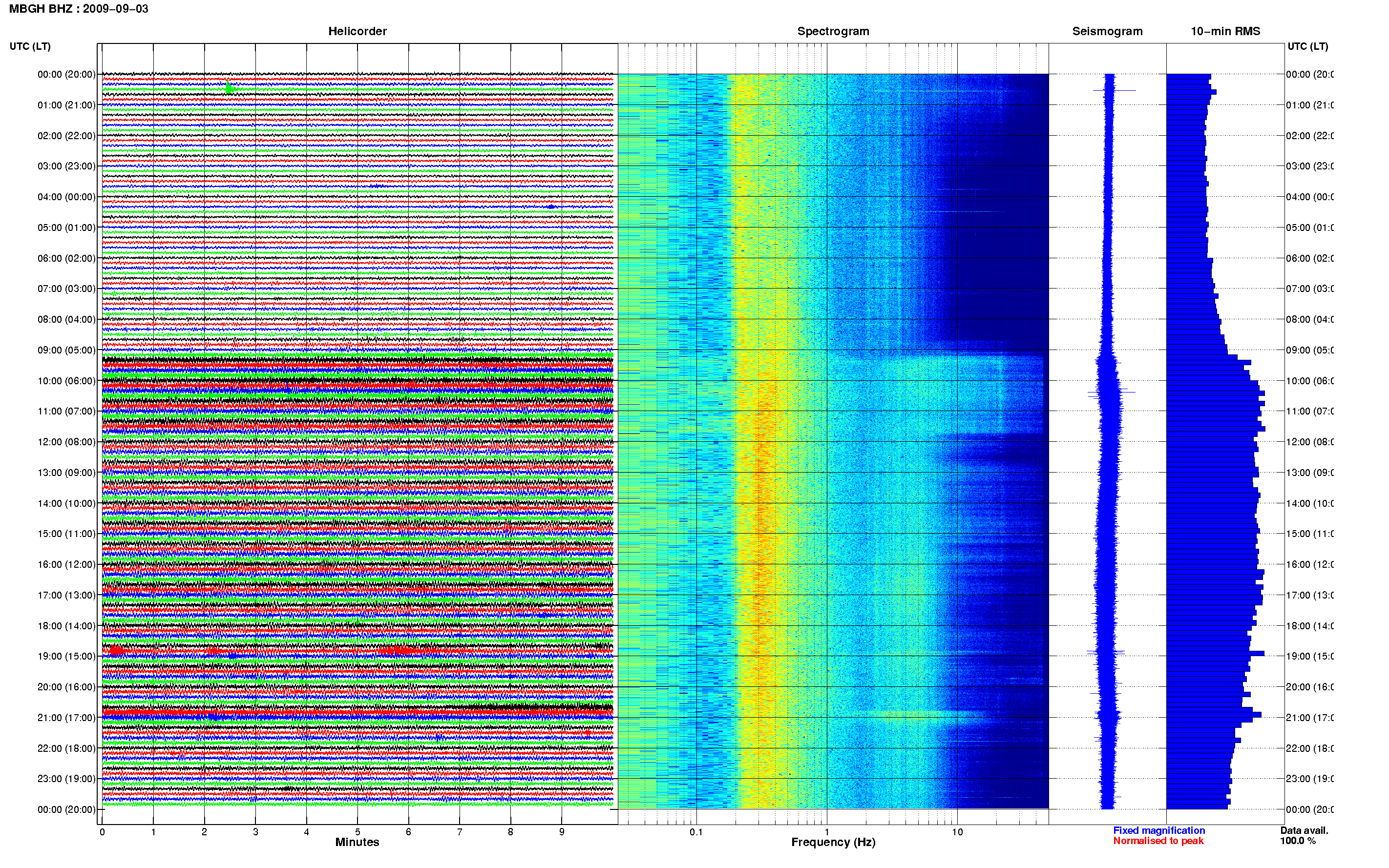This screenshot has width=1389, height=868.
Task: Click the left '05:00 (01:00)' time label
Action: (66, 227)
